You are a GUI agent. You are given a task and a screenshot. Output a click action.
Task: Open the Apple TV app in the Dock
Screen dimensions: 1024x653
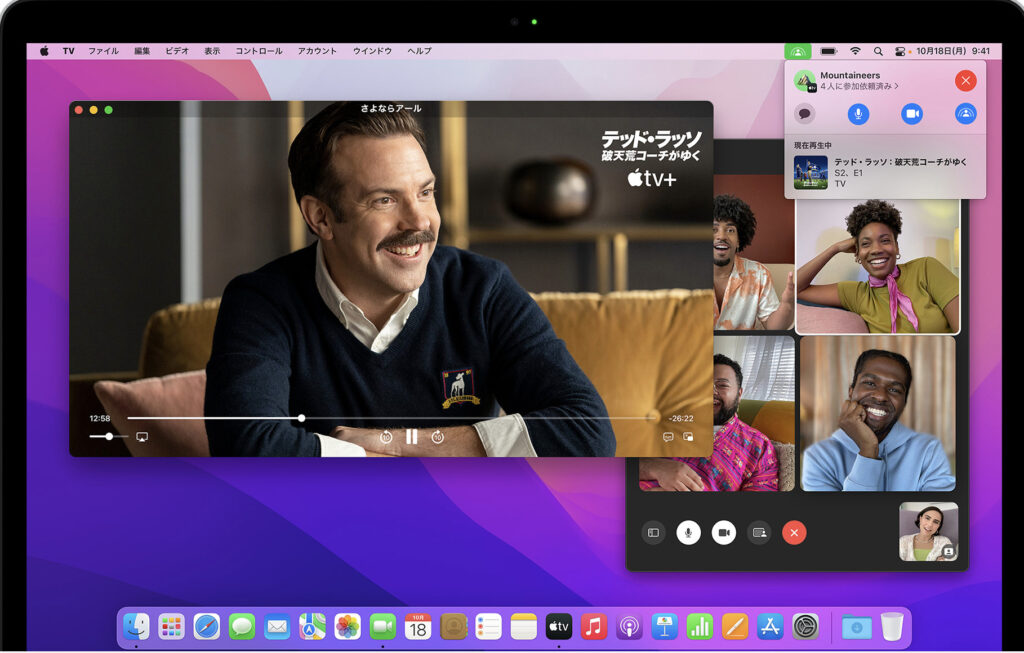tap(559, 627)
